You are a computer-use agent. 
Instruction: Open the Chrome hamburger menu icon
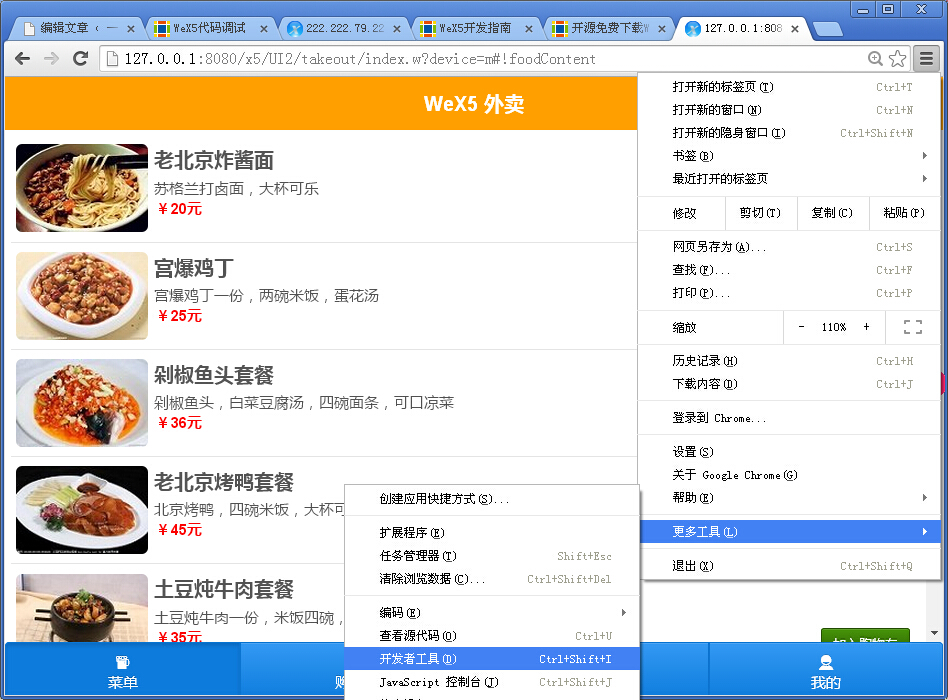point(926,59)
